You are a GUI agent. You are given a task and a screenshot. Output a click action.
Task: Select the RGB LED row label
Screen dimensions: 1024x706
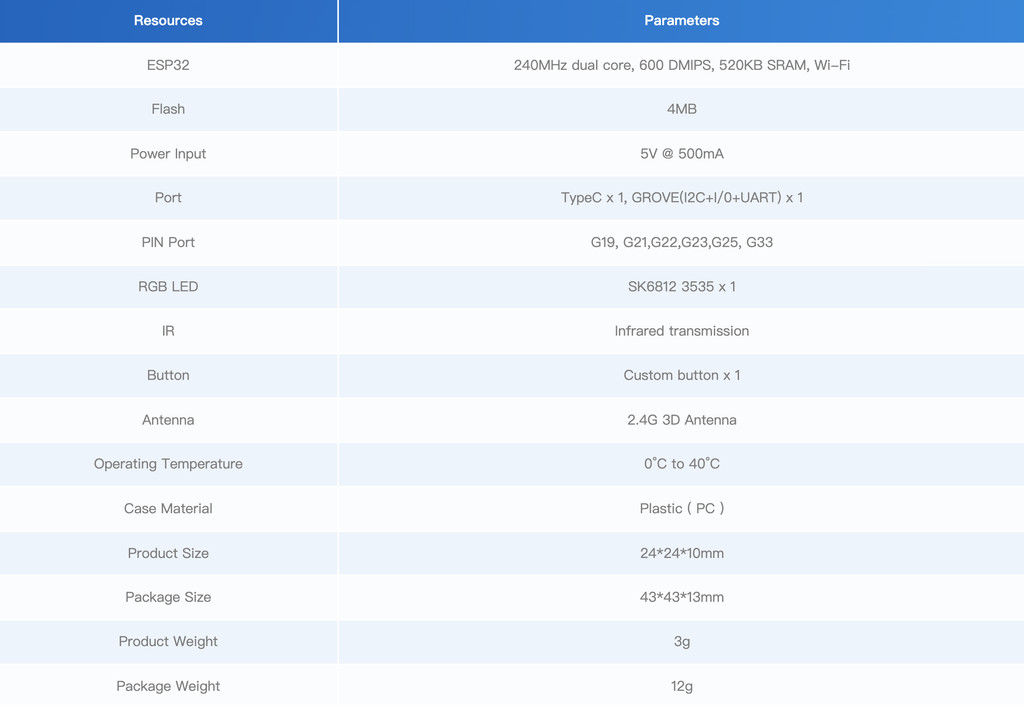168,287
